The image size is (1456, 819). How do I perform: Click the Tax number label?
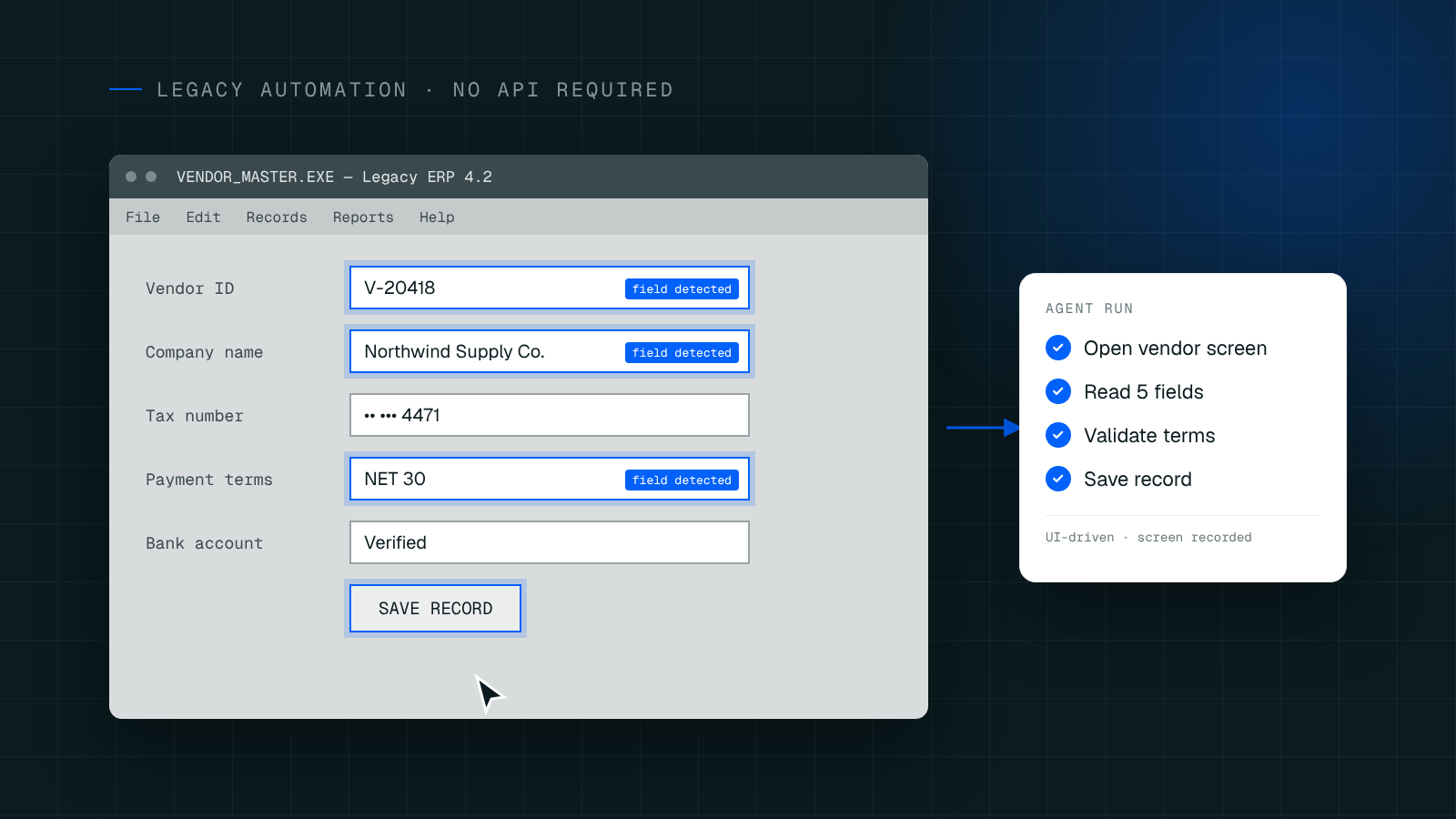[x=195, y=416]
